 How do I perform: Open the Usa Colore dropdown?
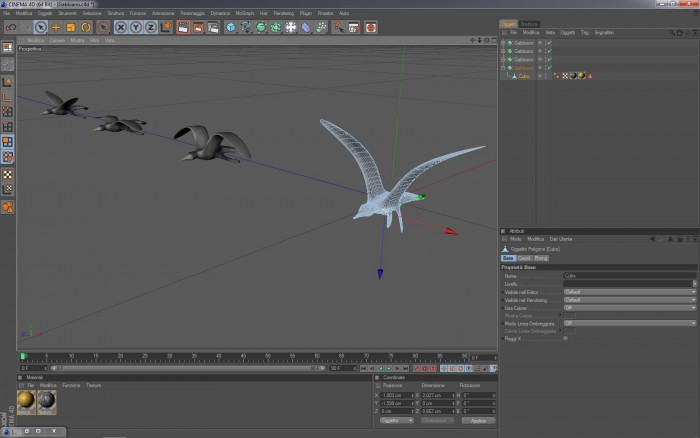tap(629, 308)
